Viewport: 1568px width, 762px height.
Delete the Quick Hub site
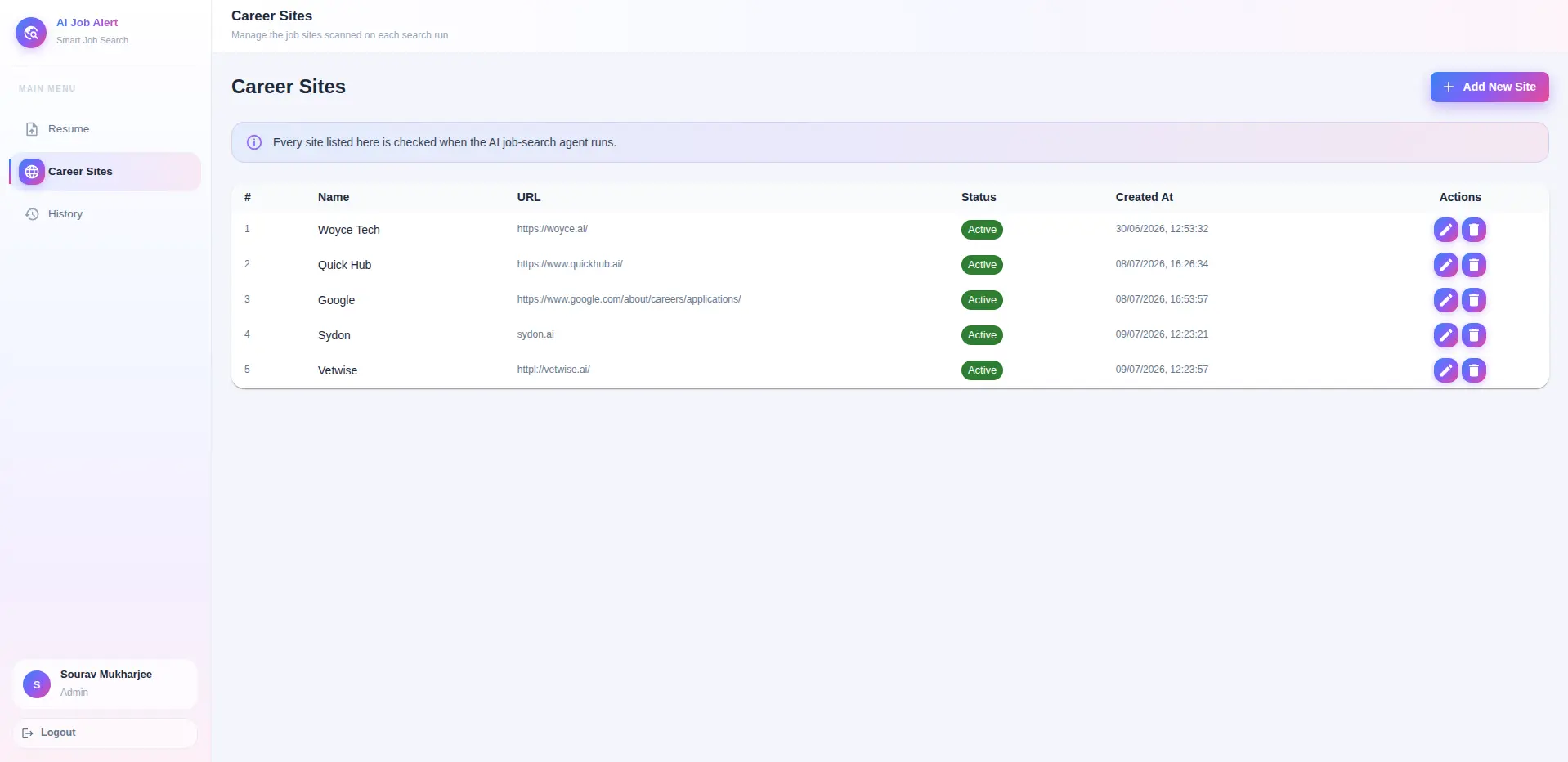coord(1473,265)
